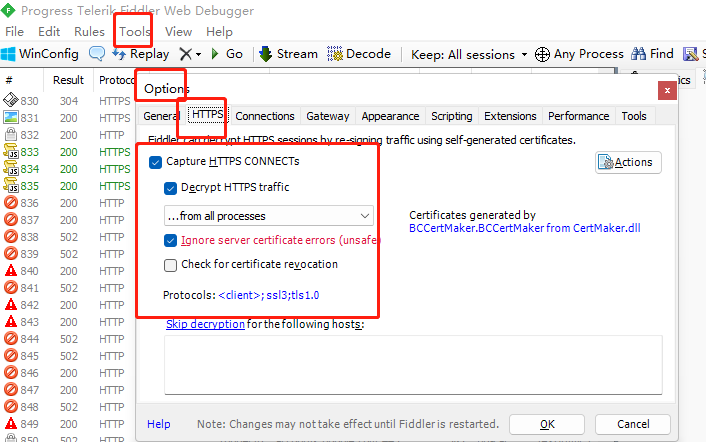
Task: Click the Remove X icon in toolbar
Action: point(185,54)
